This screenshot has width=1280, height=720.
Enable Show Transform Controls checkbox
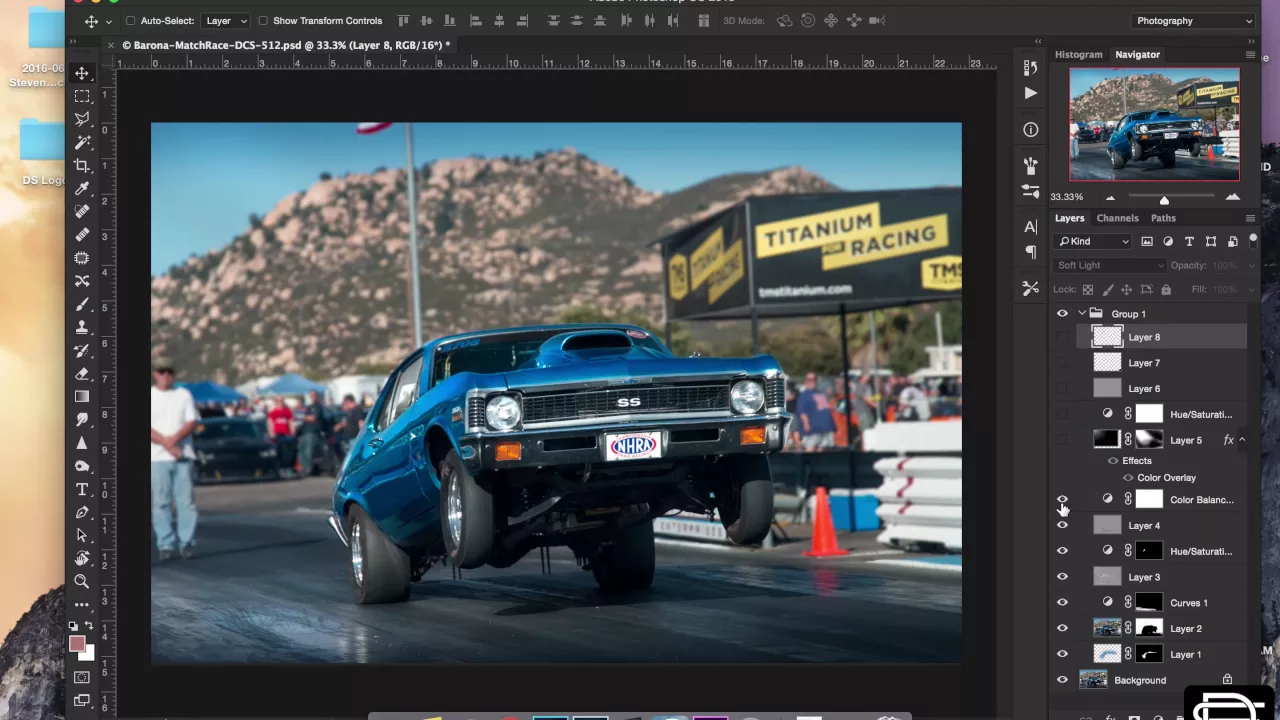coord(263,21)
